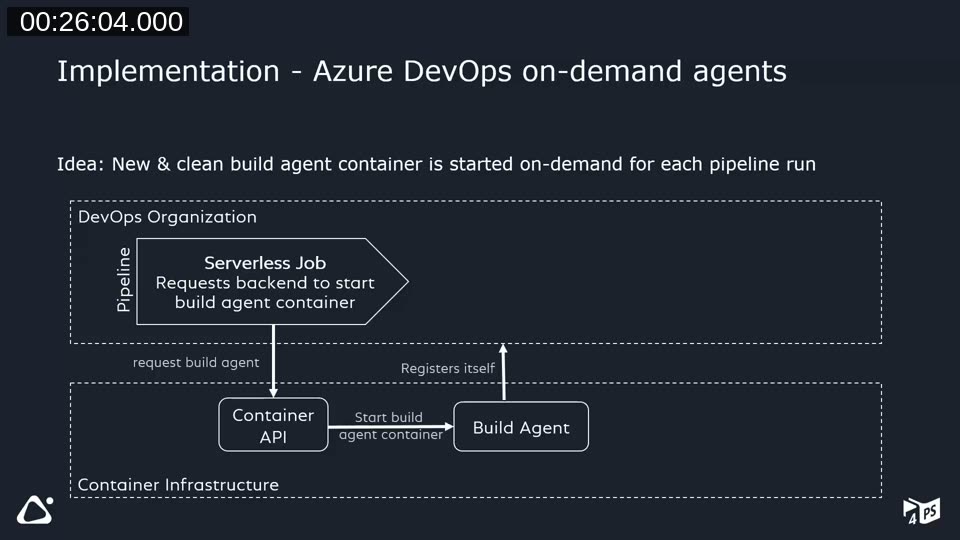Select the vertical 'Pipeline' label
The height and width of the screenshot is (540, 960).
tap(124, 280)
